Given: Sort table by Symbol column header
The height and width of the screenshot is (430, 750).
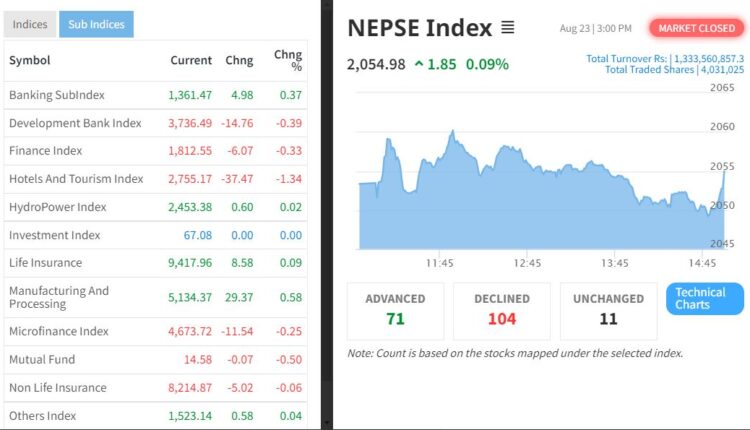Looking at the screenshot, I should pyautogui.click(x=30, y=61).
